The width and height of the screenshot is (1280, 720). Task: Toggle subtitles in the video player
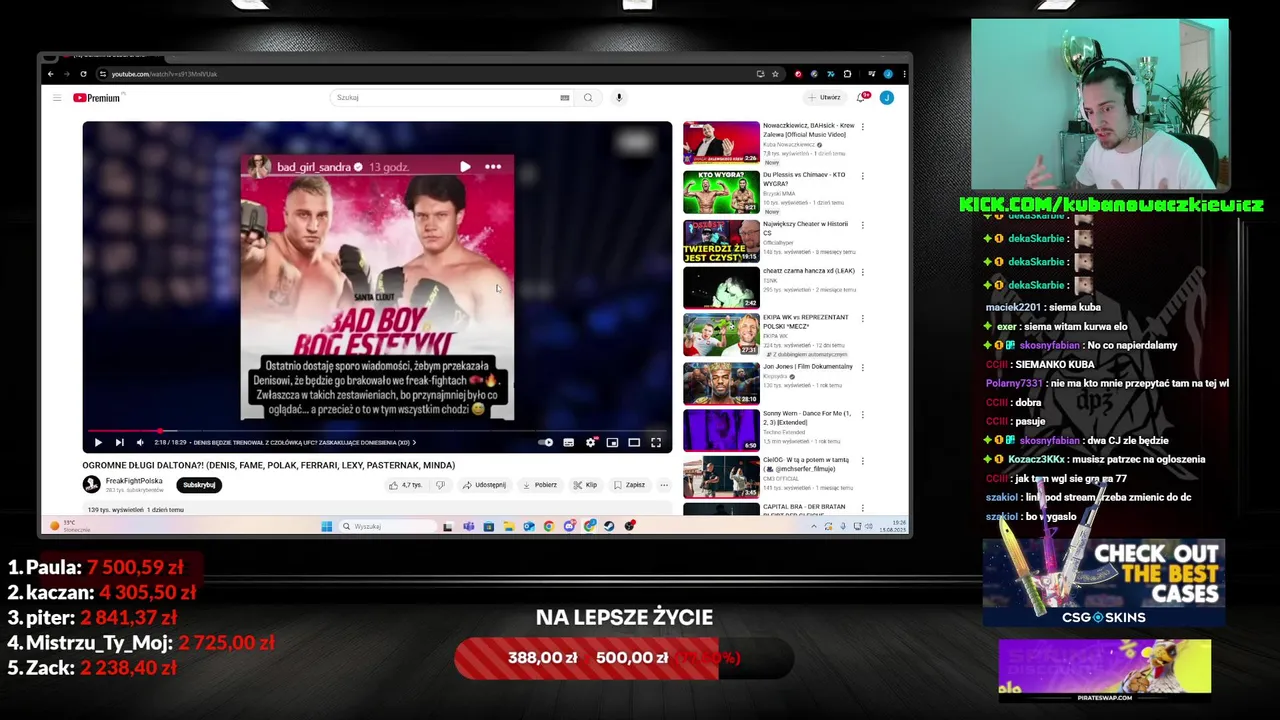click(568, 442)
